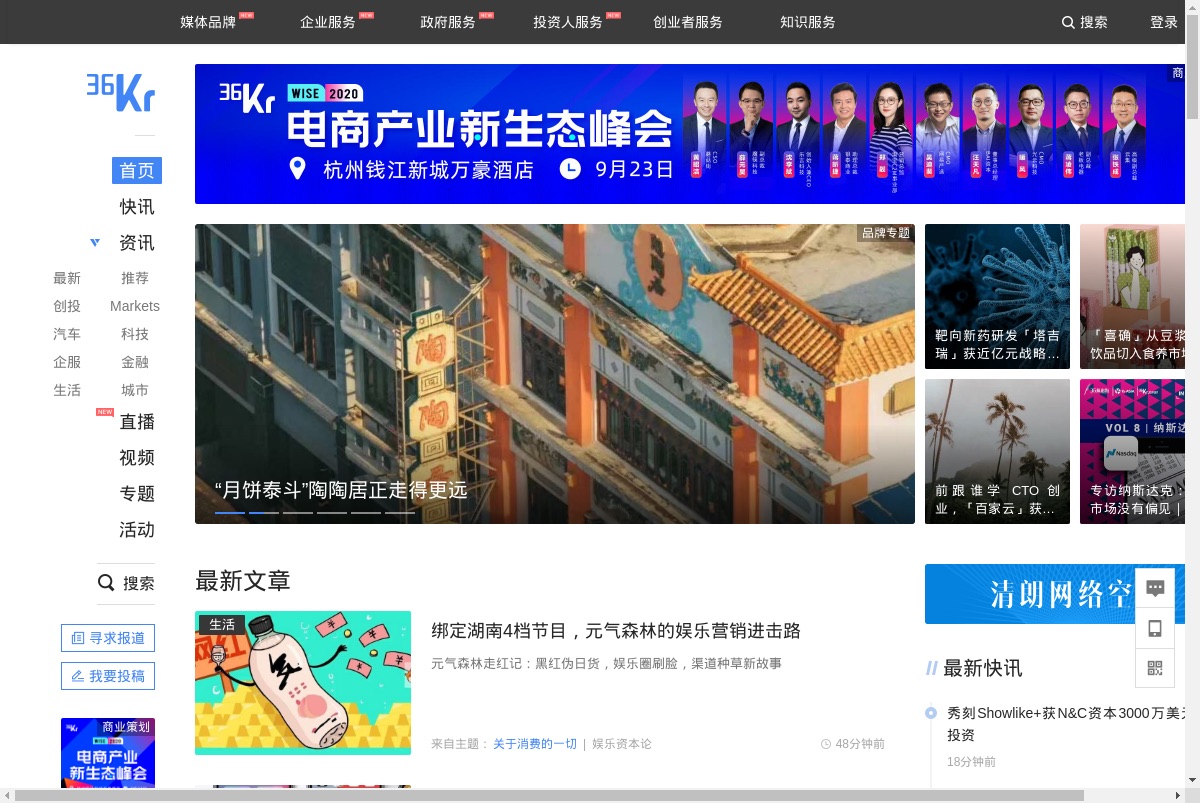Click the 我要投稿 pencil icon

point(78,676)
